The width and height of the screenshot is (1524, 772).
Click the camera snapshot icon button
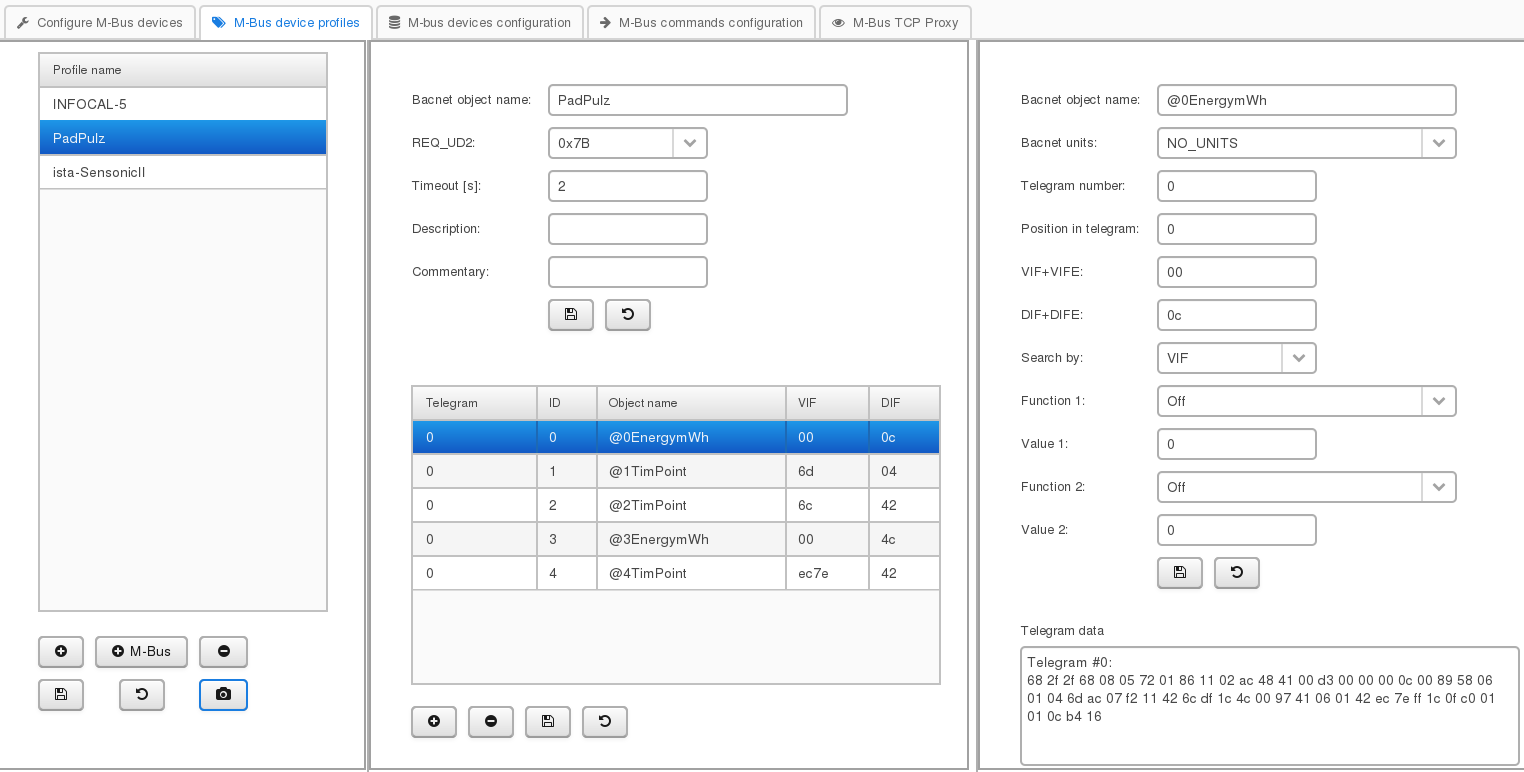tap(223, 695)
